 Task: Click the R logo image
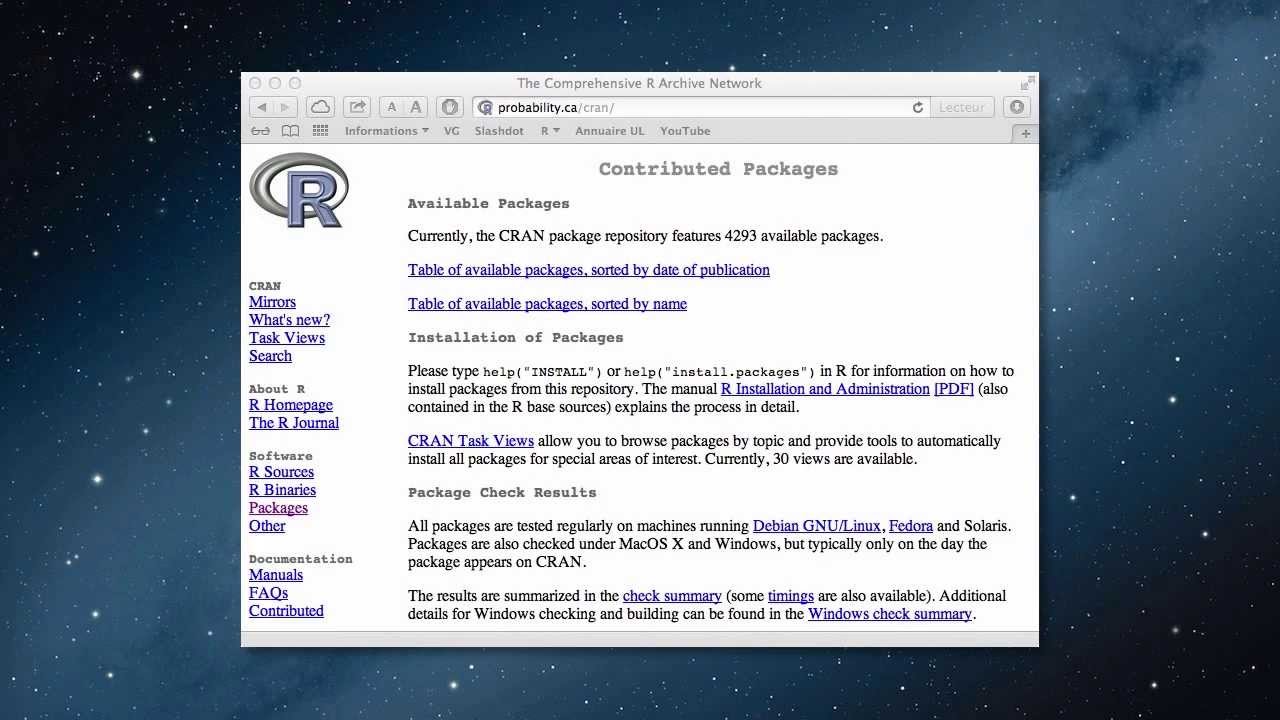[299, 190]
